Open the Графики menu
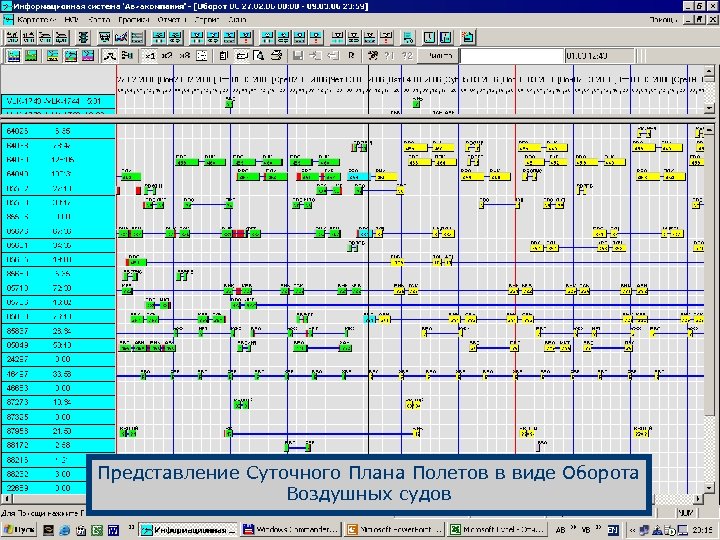720x540 pixels. pyautogui.click(x=134, y=19)
